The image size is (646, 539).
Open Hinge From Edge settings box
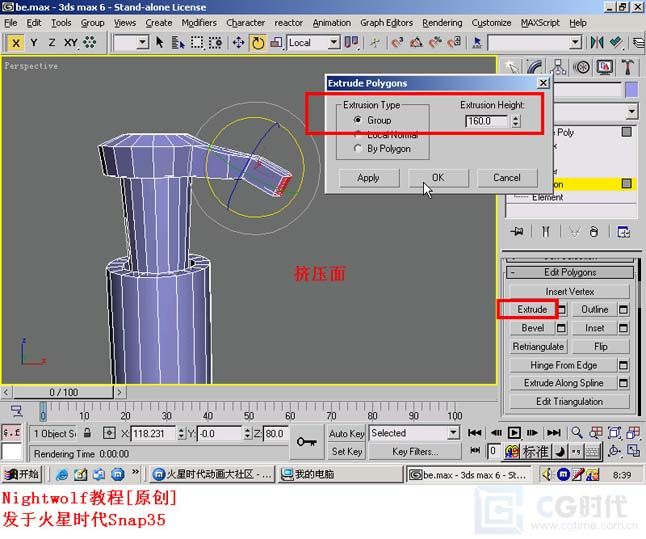tap(623, 365)
